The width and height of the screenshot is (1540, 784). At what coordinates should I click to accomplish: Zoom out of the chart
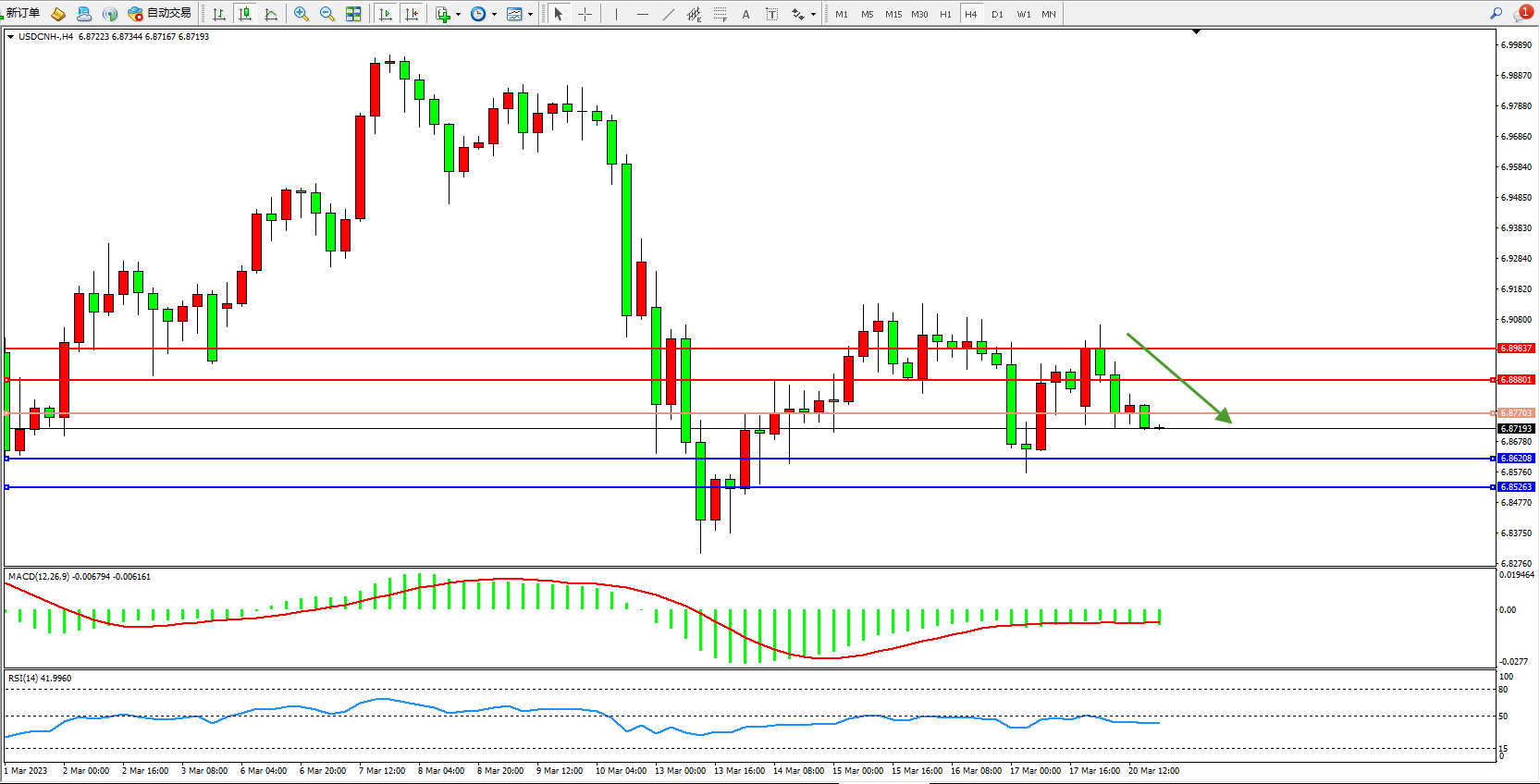click(x=327, y=14)
